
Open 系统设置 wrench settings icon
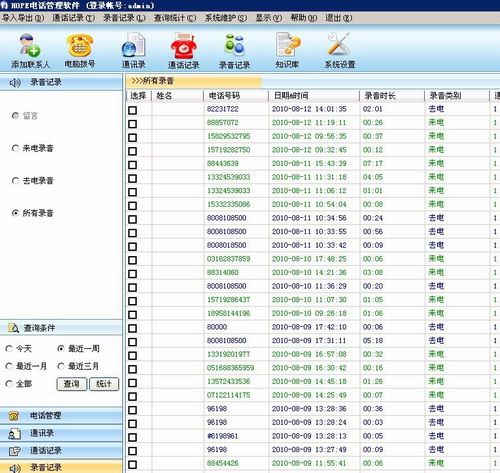click(x=339, y=44)
